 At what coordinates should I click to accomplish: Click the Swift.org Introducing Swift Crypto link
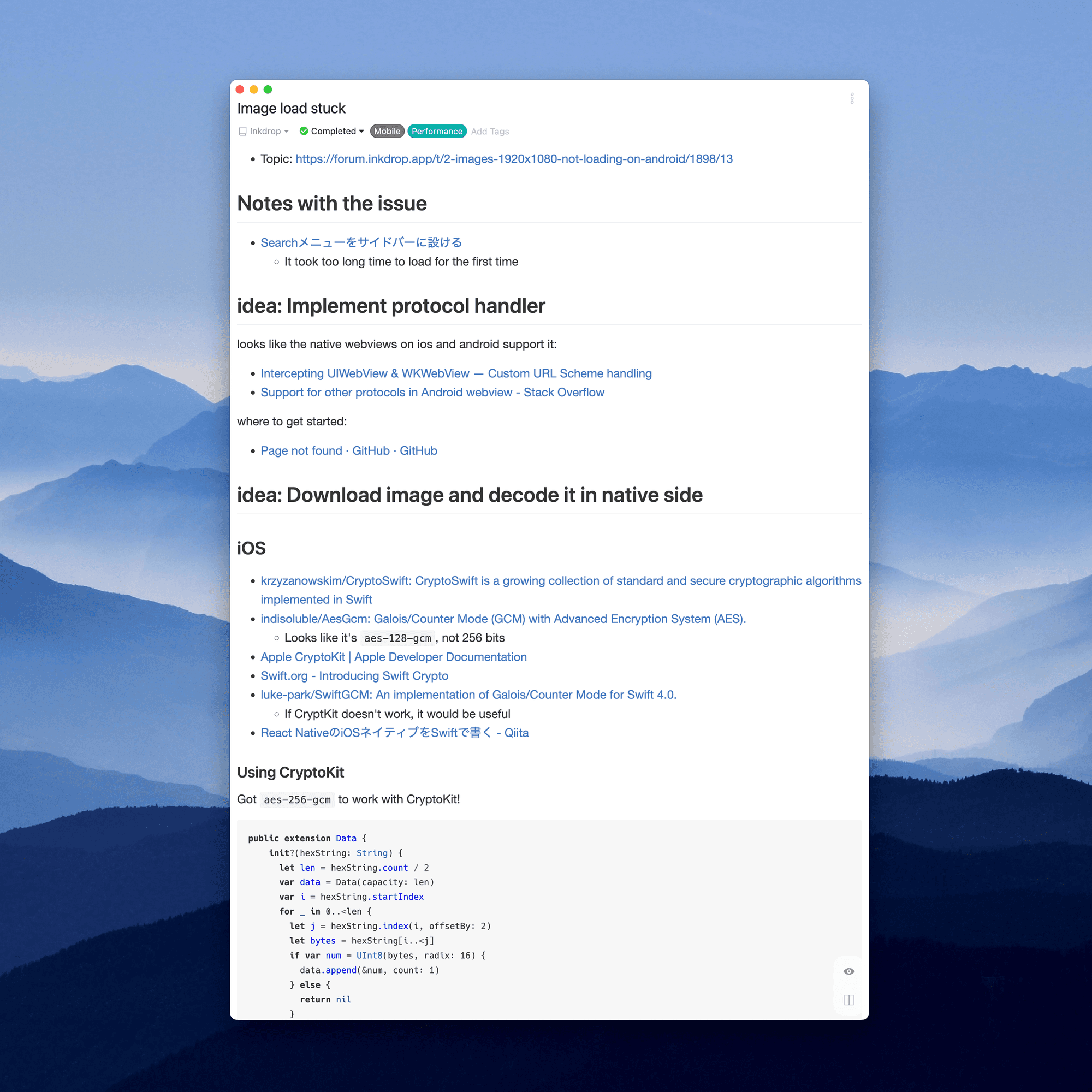(354, 675)
